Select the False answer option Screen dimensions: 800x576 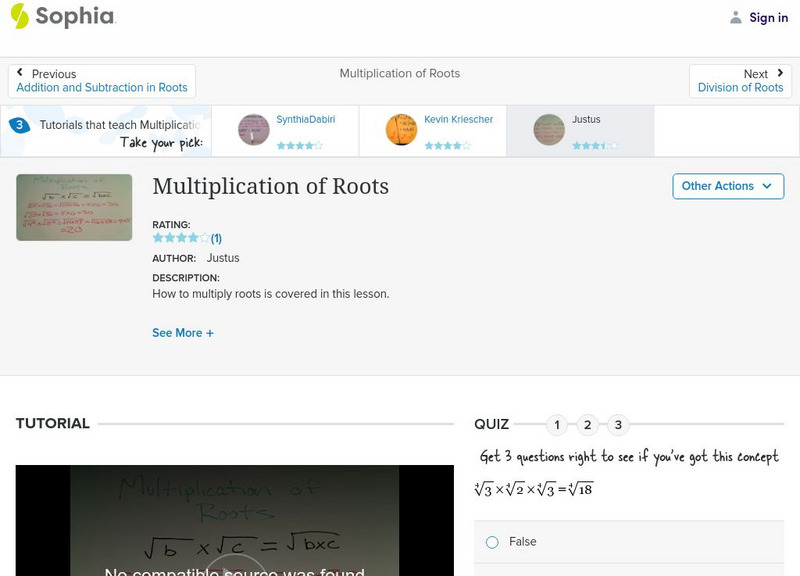point(491,541)
